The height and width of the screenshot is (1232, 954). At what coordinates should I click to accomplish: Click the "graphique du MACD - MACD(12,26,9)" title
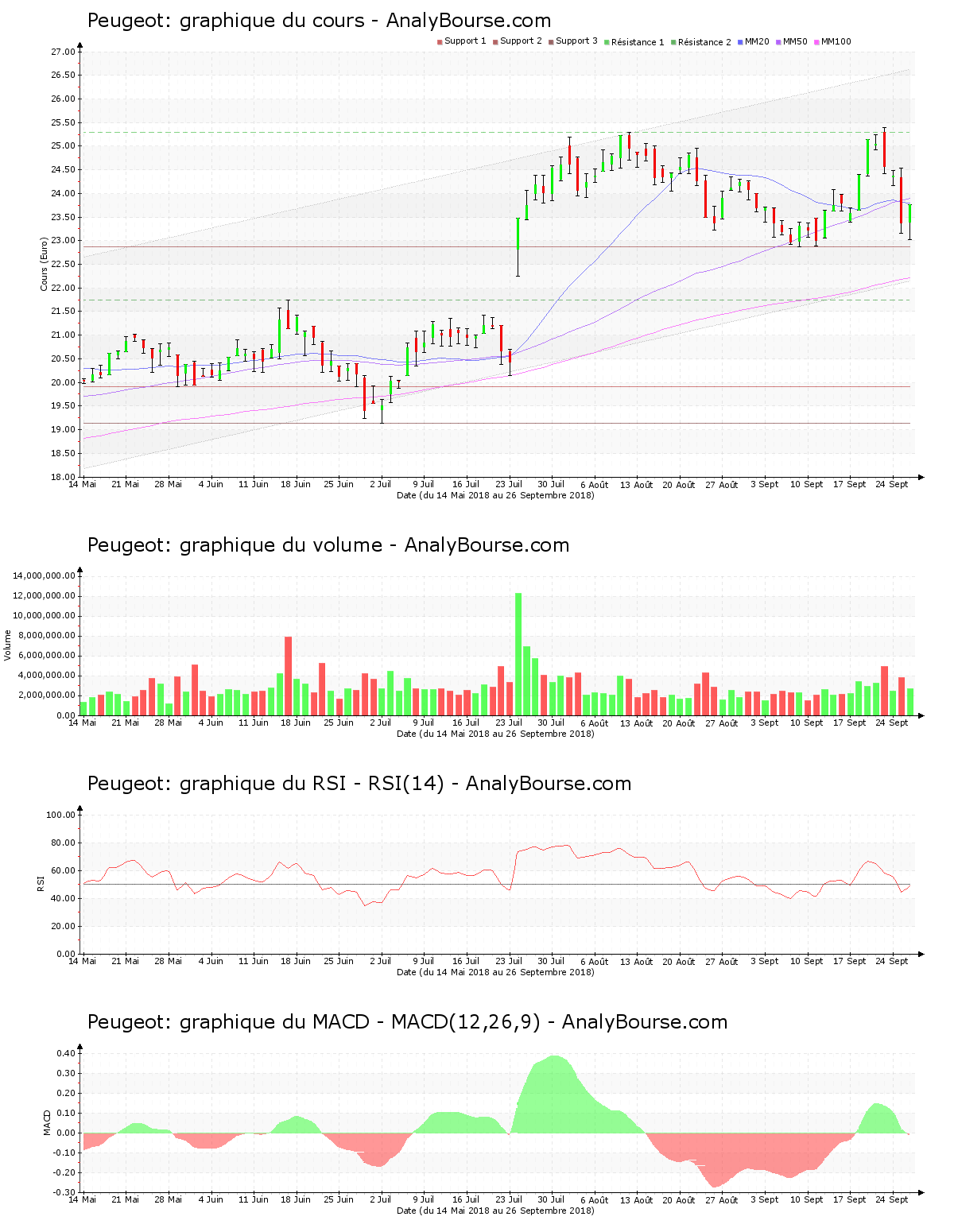point(360,1022)
